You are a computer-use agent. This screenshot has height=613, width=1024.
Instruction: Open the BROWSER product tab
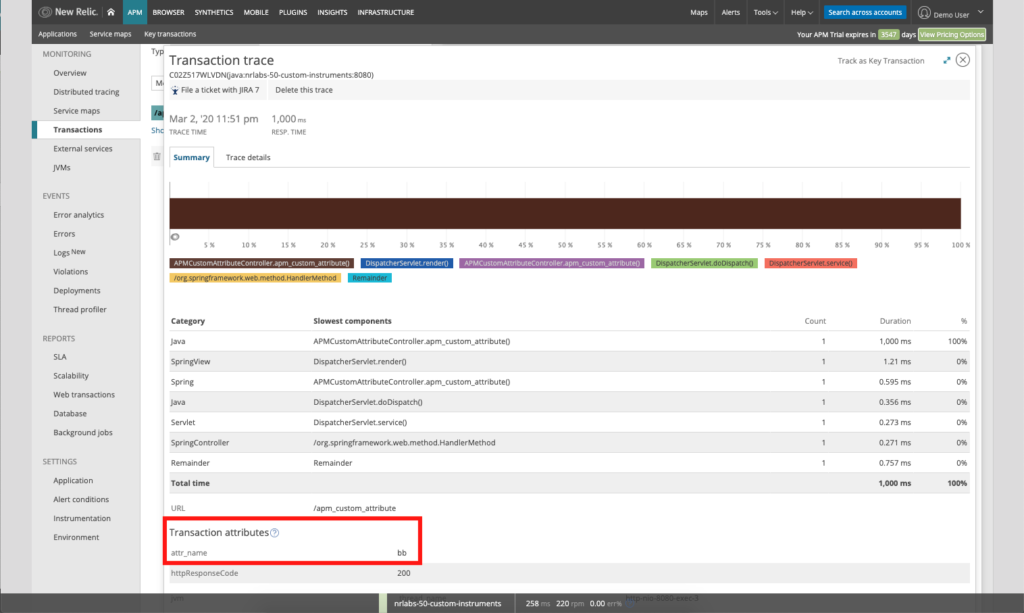168,12
